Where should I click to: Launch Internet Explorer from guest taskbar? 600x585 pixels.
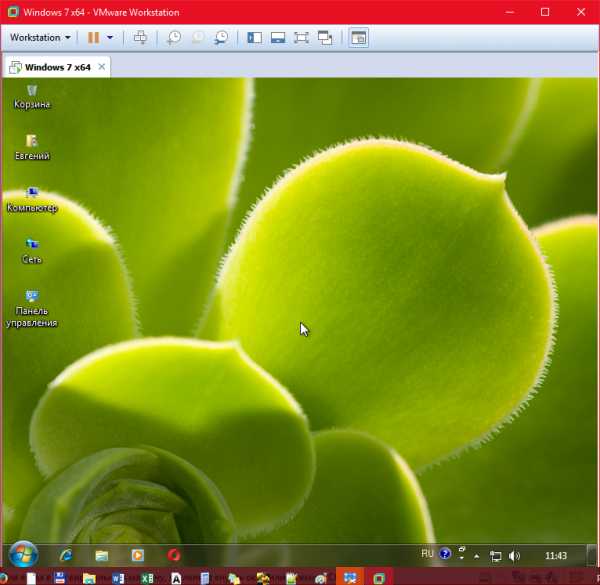(66, 555)
